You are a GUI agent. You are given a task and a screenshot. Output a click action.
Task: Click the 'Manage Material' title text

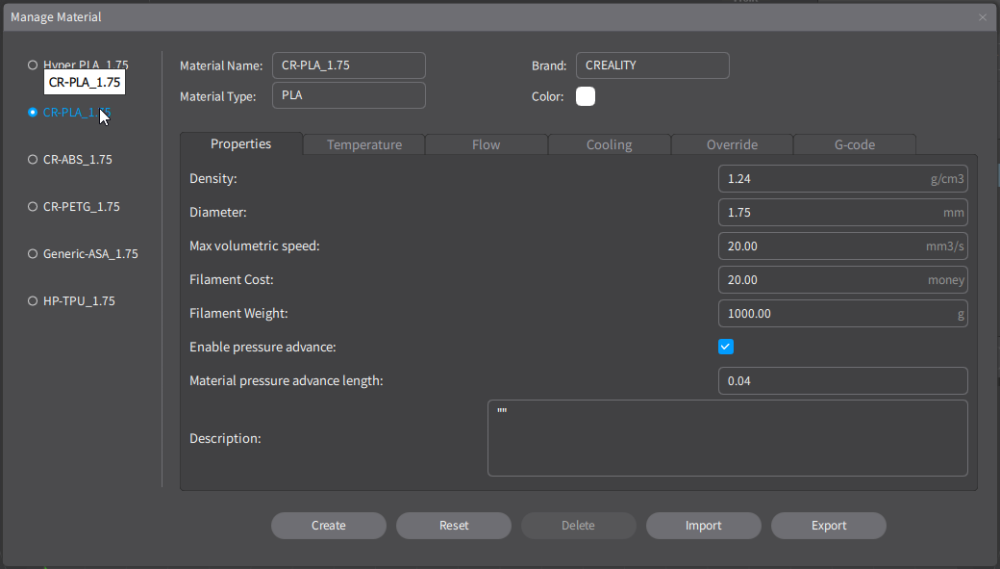(56, 17)
